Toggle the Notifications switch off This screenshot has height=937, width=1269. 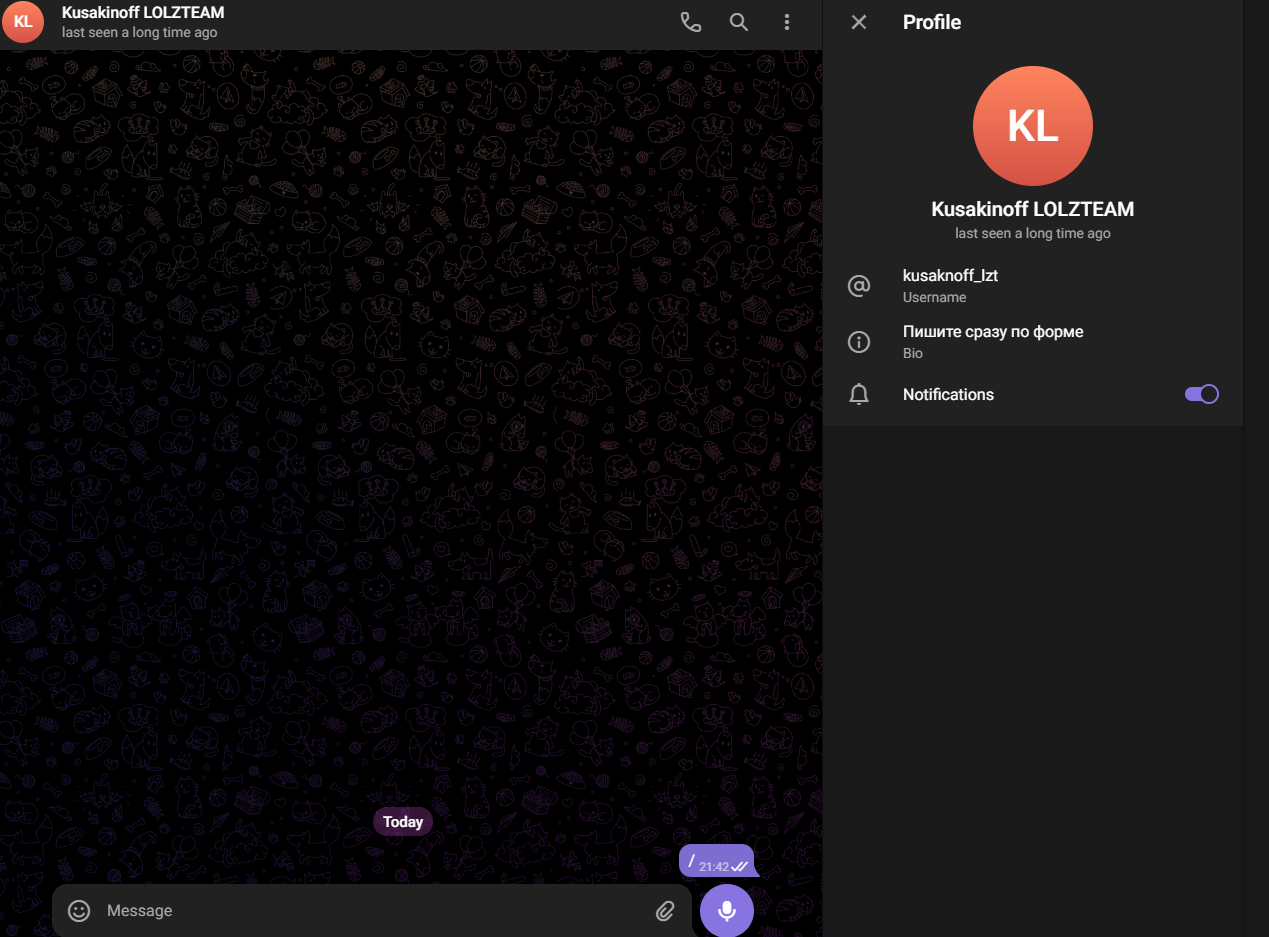(x=1201, y=394)
